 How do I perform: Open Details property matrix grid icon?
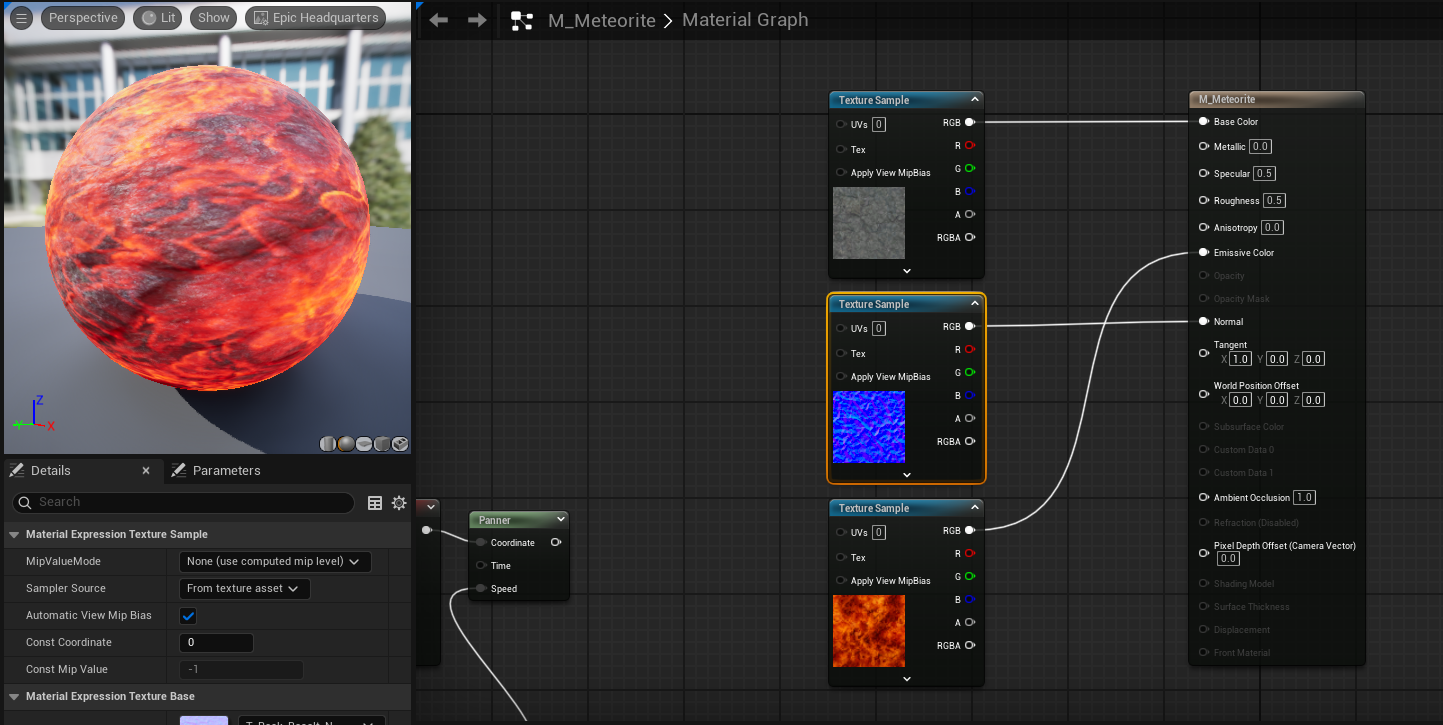(x=375, y=503)
